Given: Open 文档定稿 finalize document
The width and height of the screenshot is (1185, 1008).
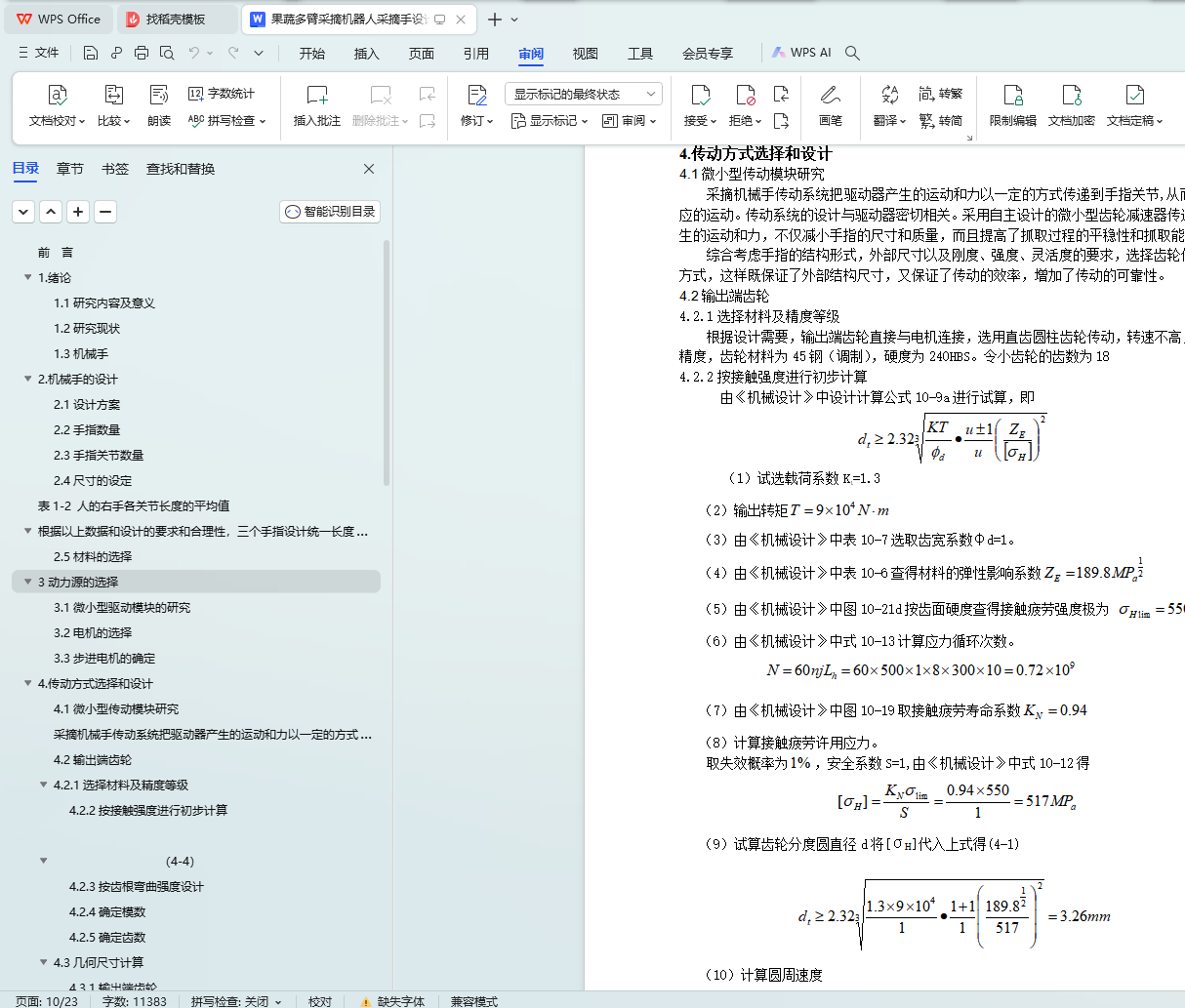Looking at the screenshot, I should pos(1134,106).
